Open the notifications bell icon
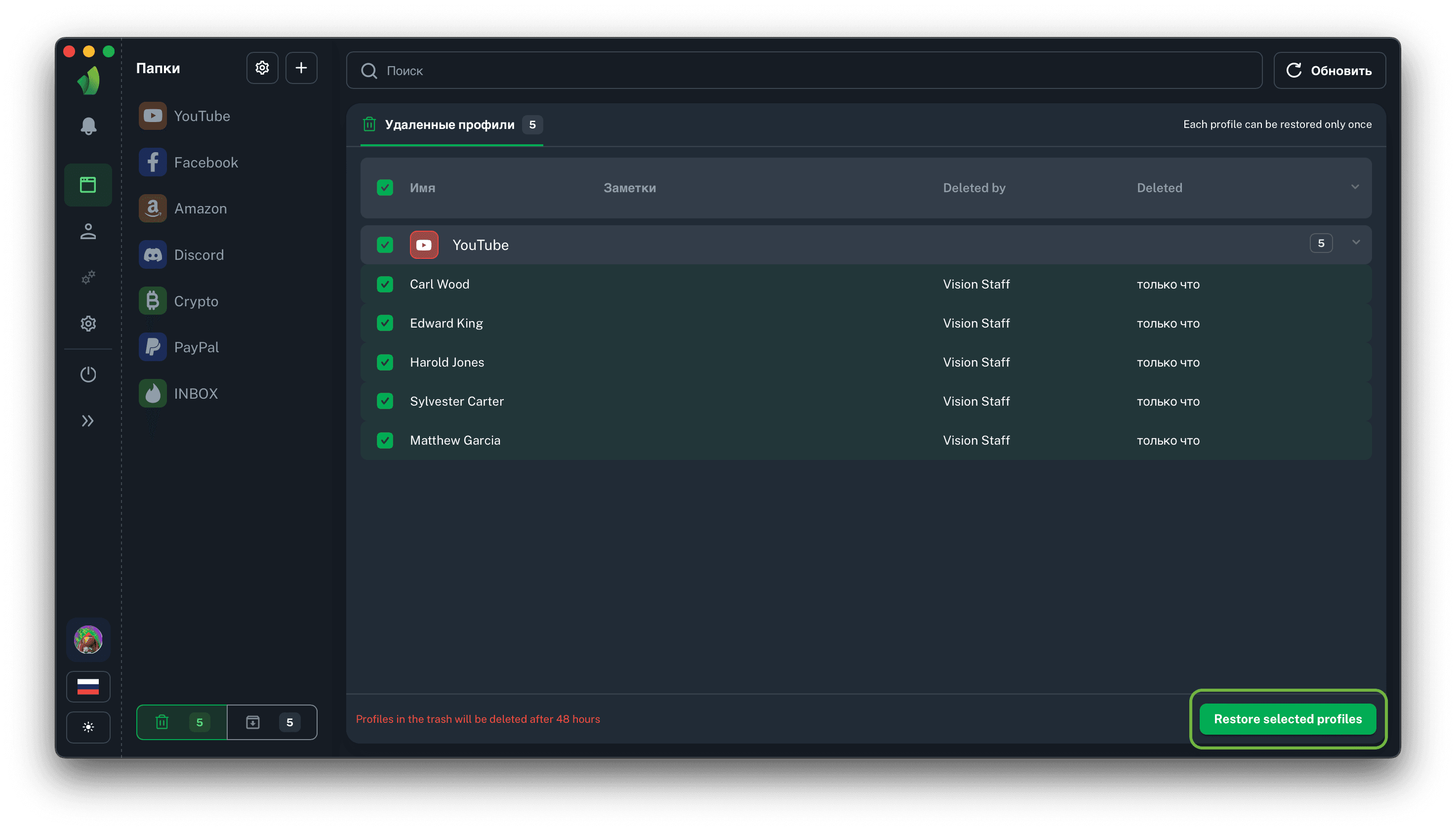The width and height of the screenshot is (1456, 831). [88, 125]
